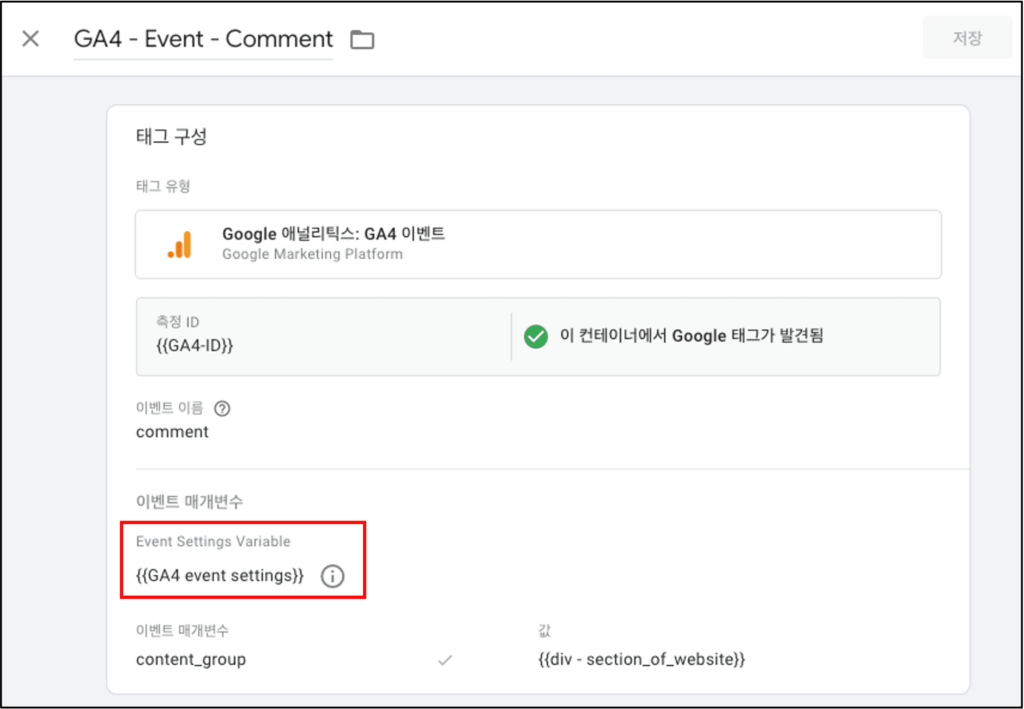This screenshot has width=1024, height=709.
Task: Click the green checkmark Google tag status icon
Action: tap(536, 337)
